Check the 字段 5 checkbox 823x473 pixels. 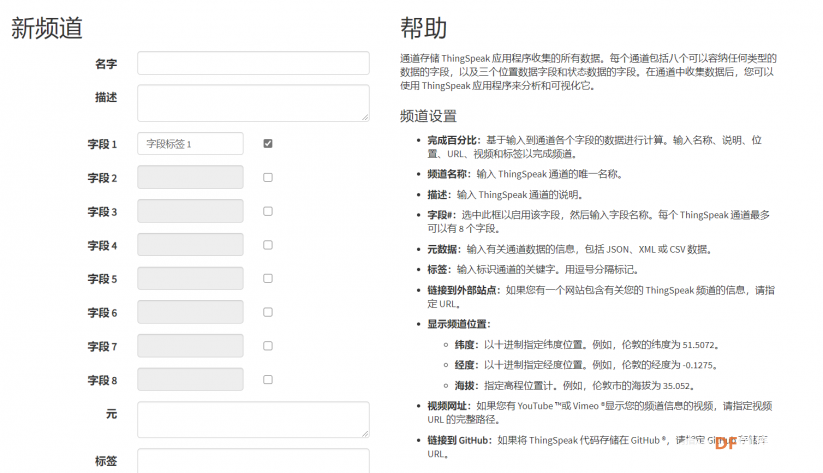point(268,278)
